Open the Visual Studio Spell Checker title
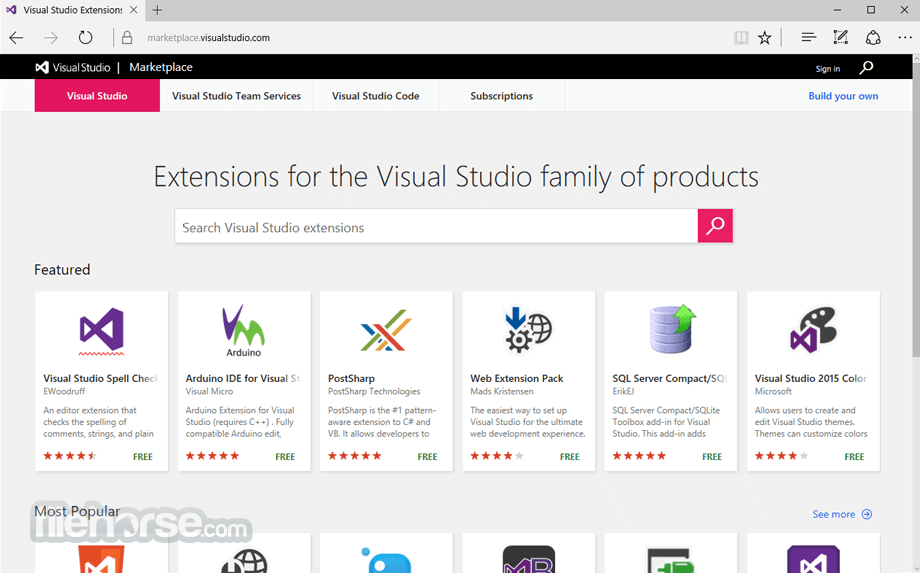The height and width of the screenshot is (573, 920). [101, 378]
